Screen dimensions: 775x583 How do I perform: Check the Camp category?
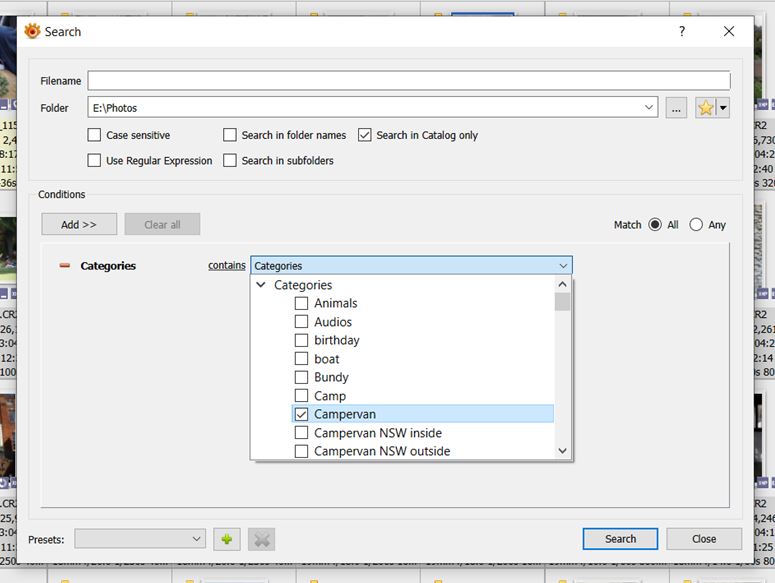[x=301, y=396]
